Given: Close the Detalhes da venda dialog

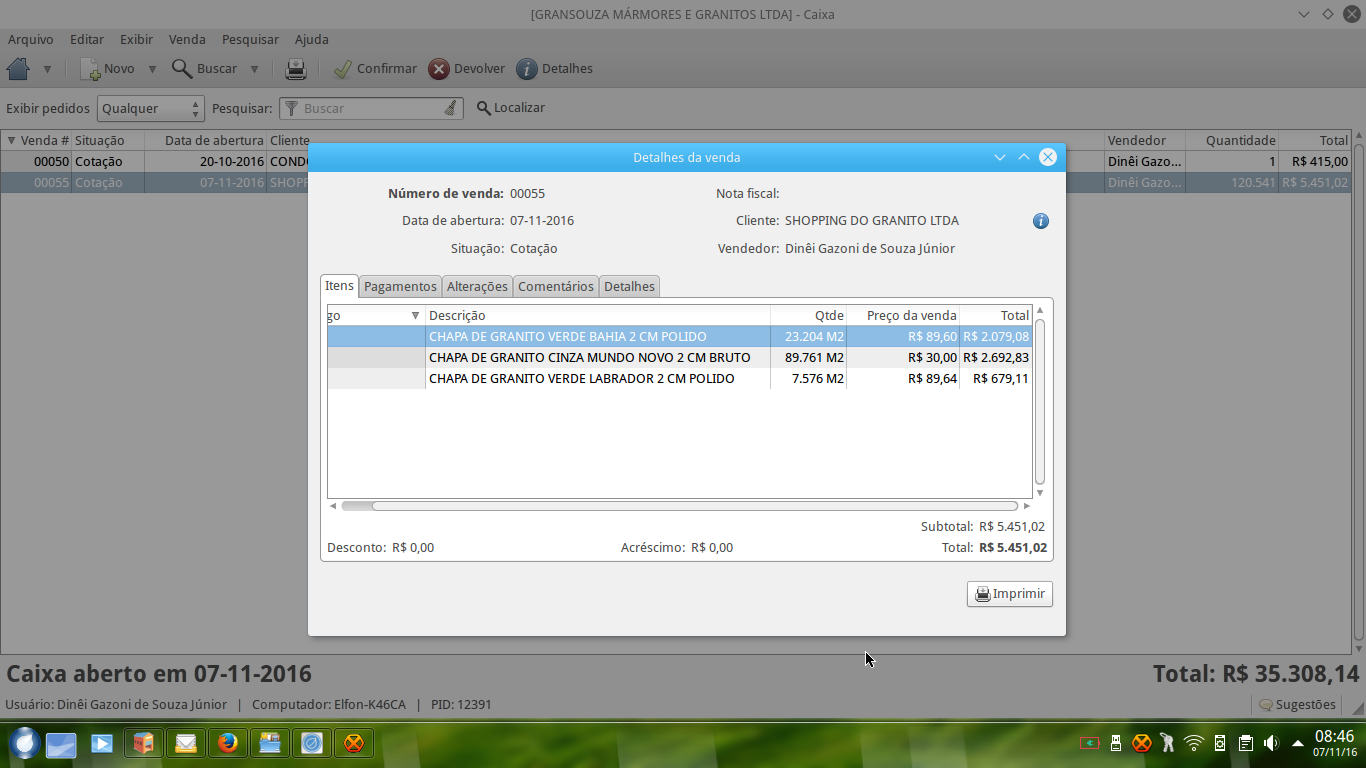Looking at the screenshot, I should (1047, 157).
